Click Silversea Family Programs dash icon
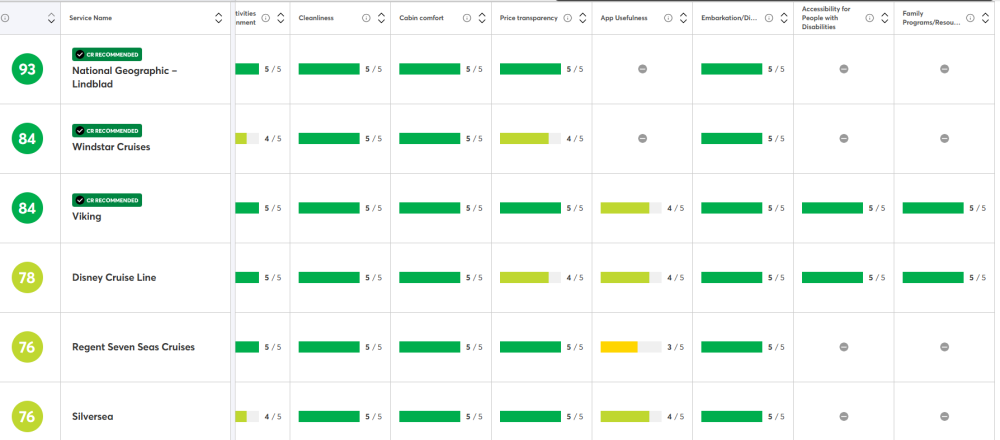Screen dimensions: 1000x440 [x=945, y=416]
